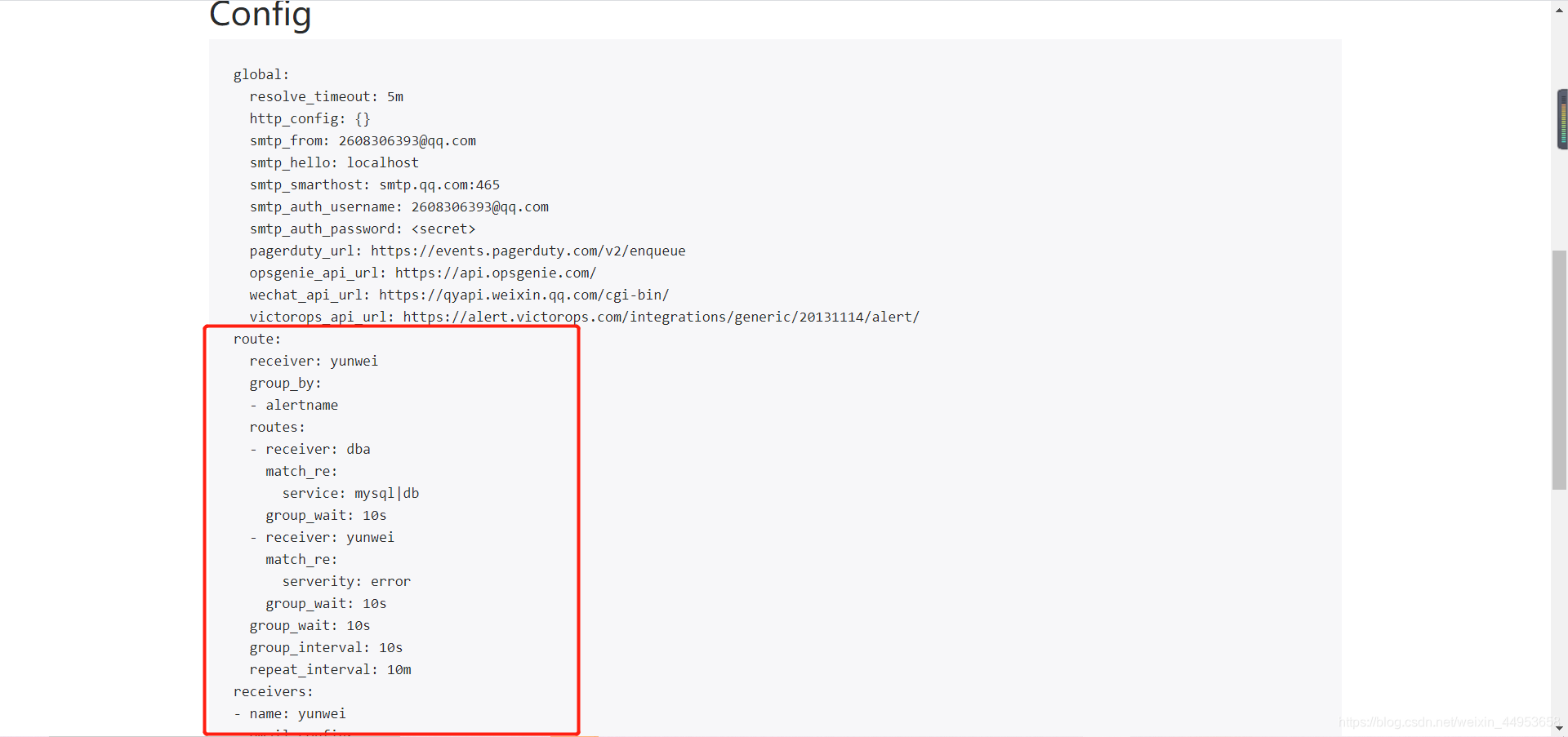Image resolution: width=1568 pixels, height=737 pixels.
Task: Click '- receiver: dba' line
Action: point(310,449)
